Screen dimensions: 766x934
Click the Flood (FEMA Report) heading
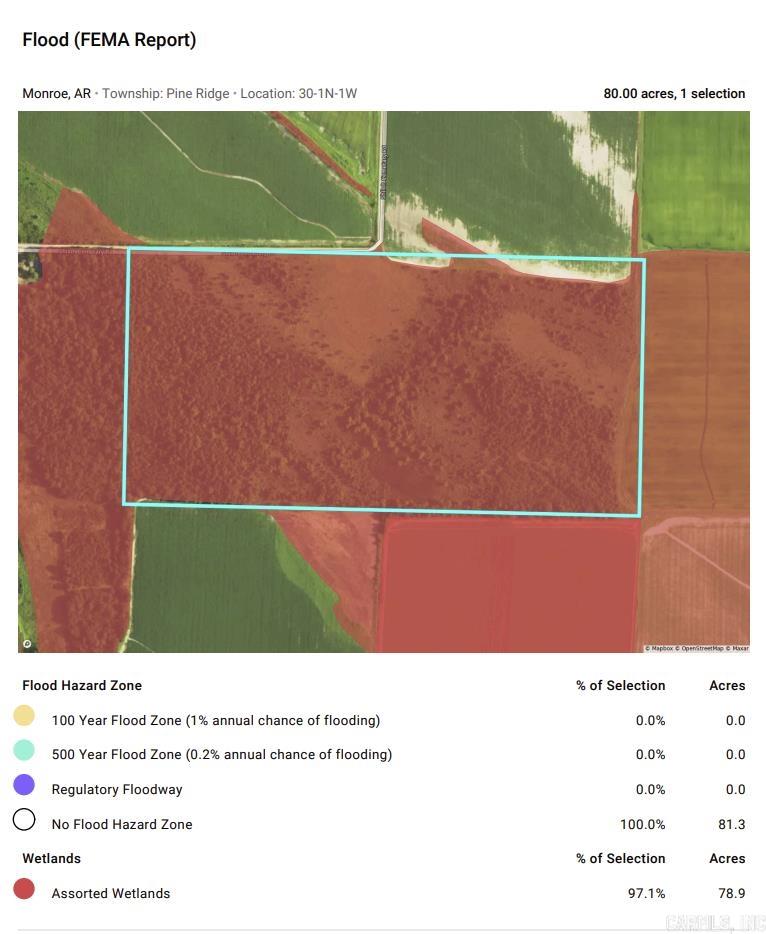coord(109,40)
